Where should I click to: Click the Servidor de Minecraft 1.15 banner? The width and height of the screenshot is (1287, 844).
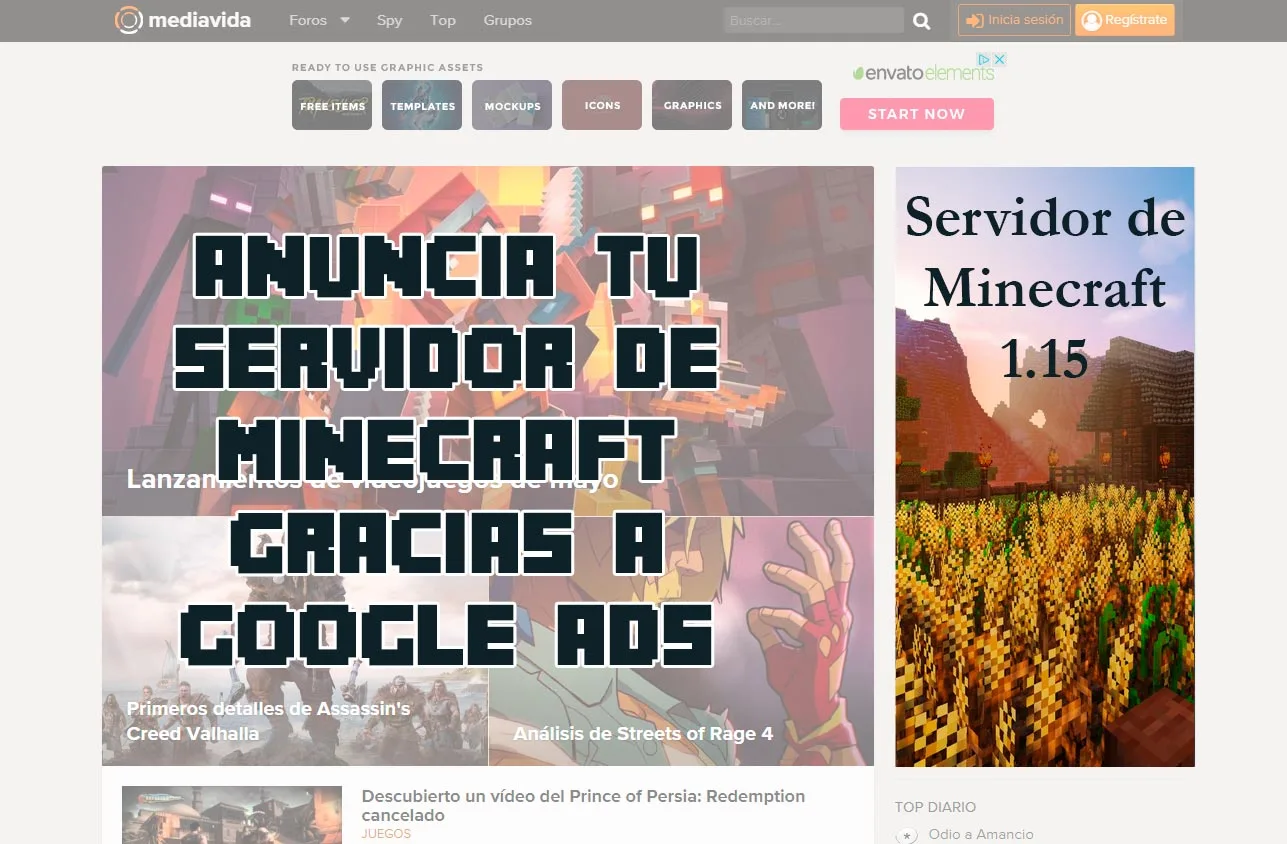point(1045,467)
